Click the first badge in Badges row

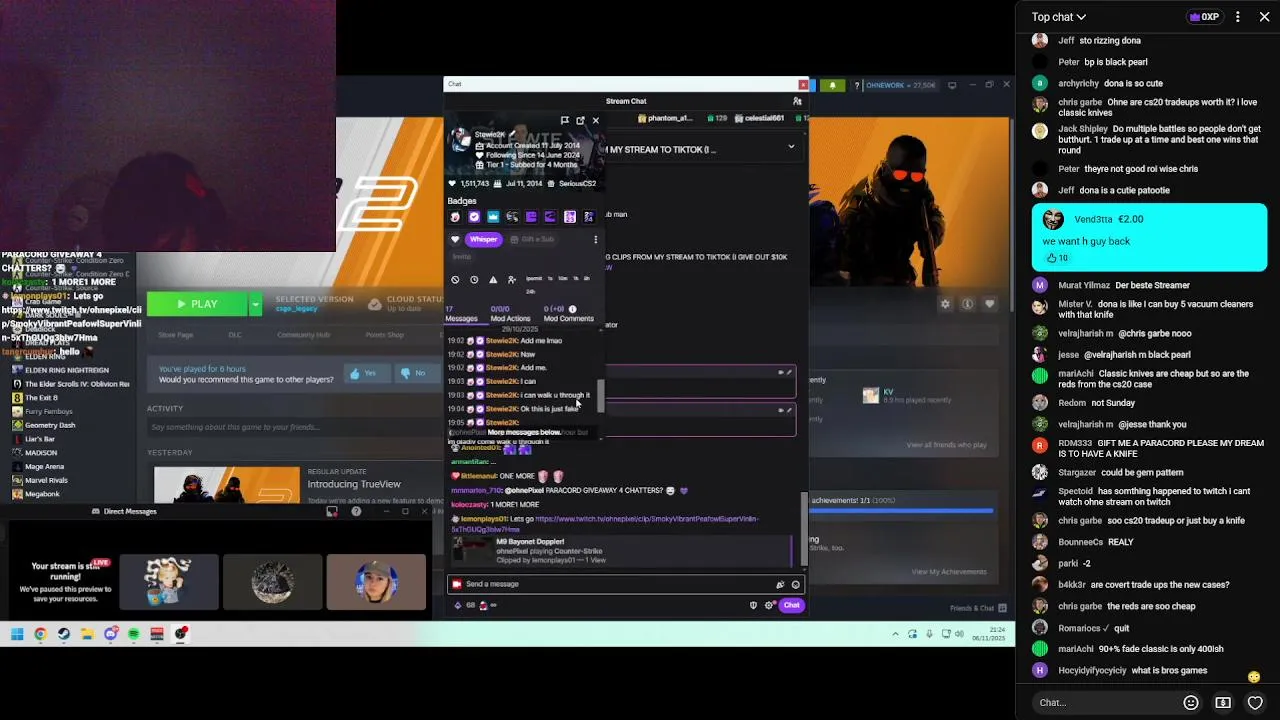(x=455, y=217)
